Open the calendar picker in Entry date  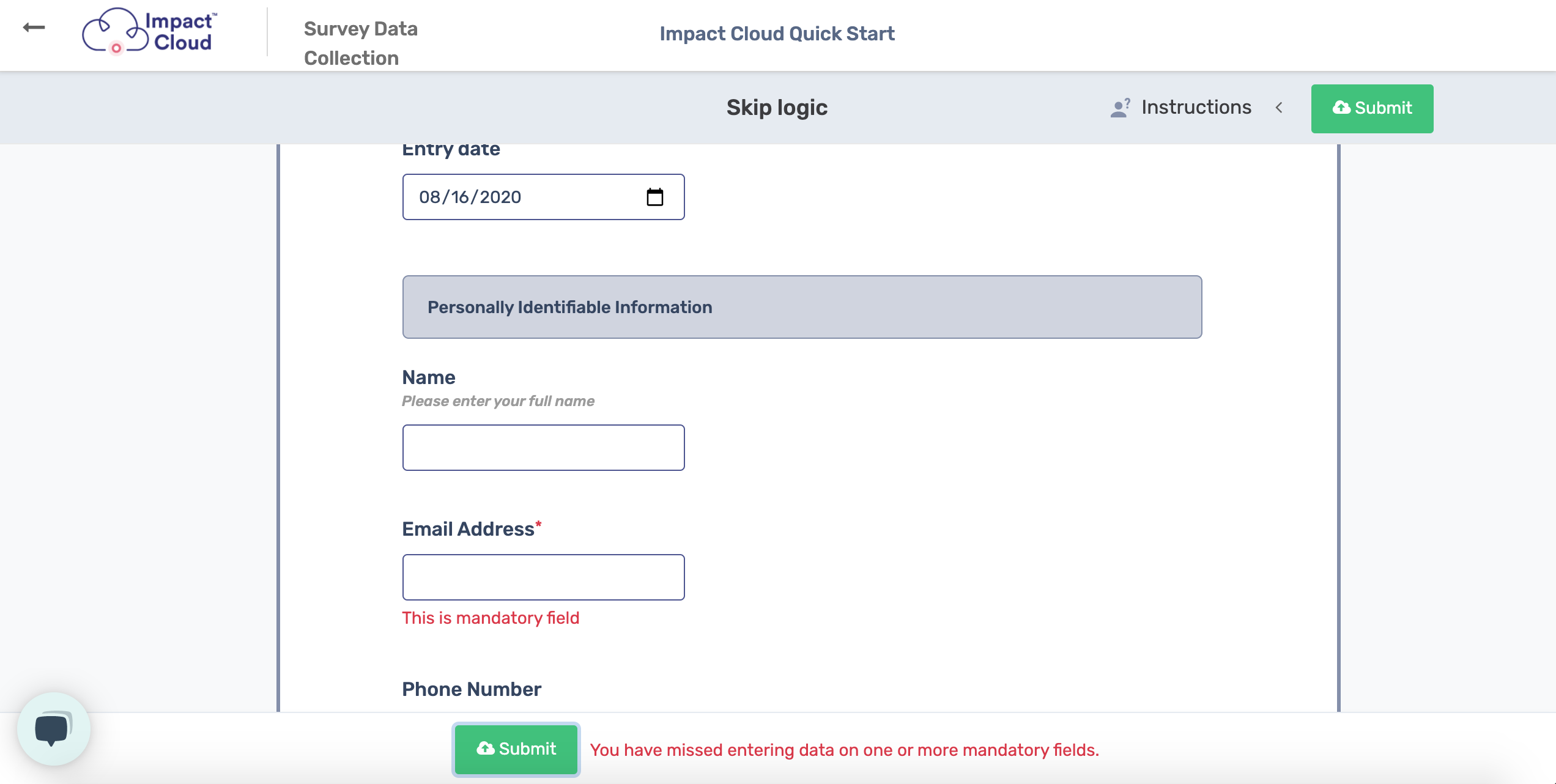coord(654,197)
